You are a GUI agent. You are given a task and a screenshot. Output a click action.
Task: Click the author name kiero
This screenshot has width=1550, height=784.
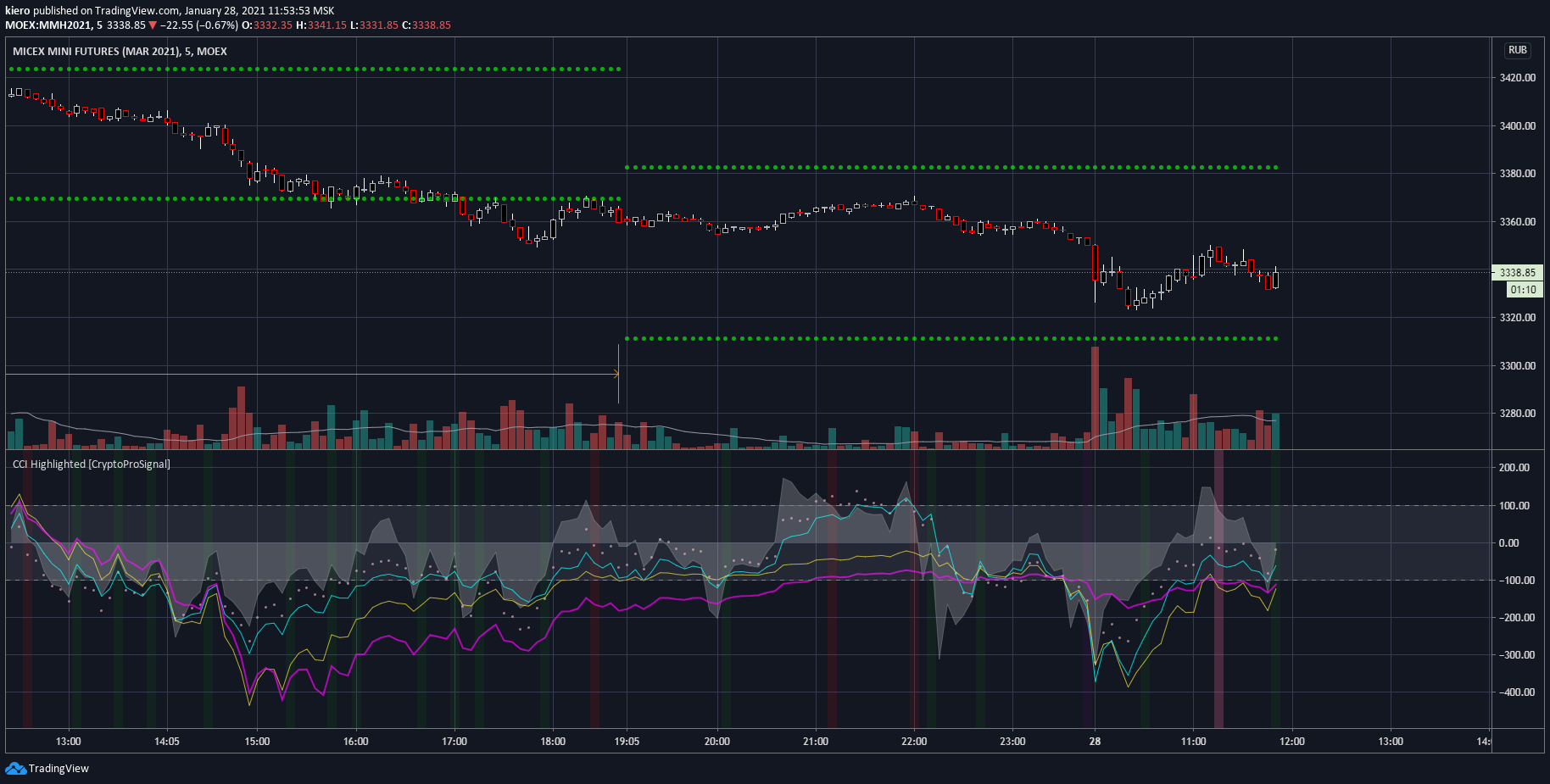18,11
